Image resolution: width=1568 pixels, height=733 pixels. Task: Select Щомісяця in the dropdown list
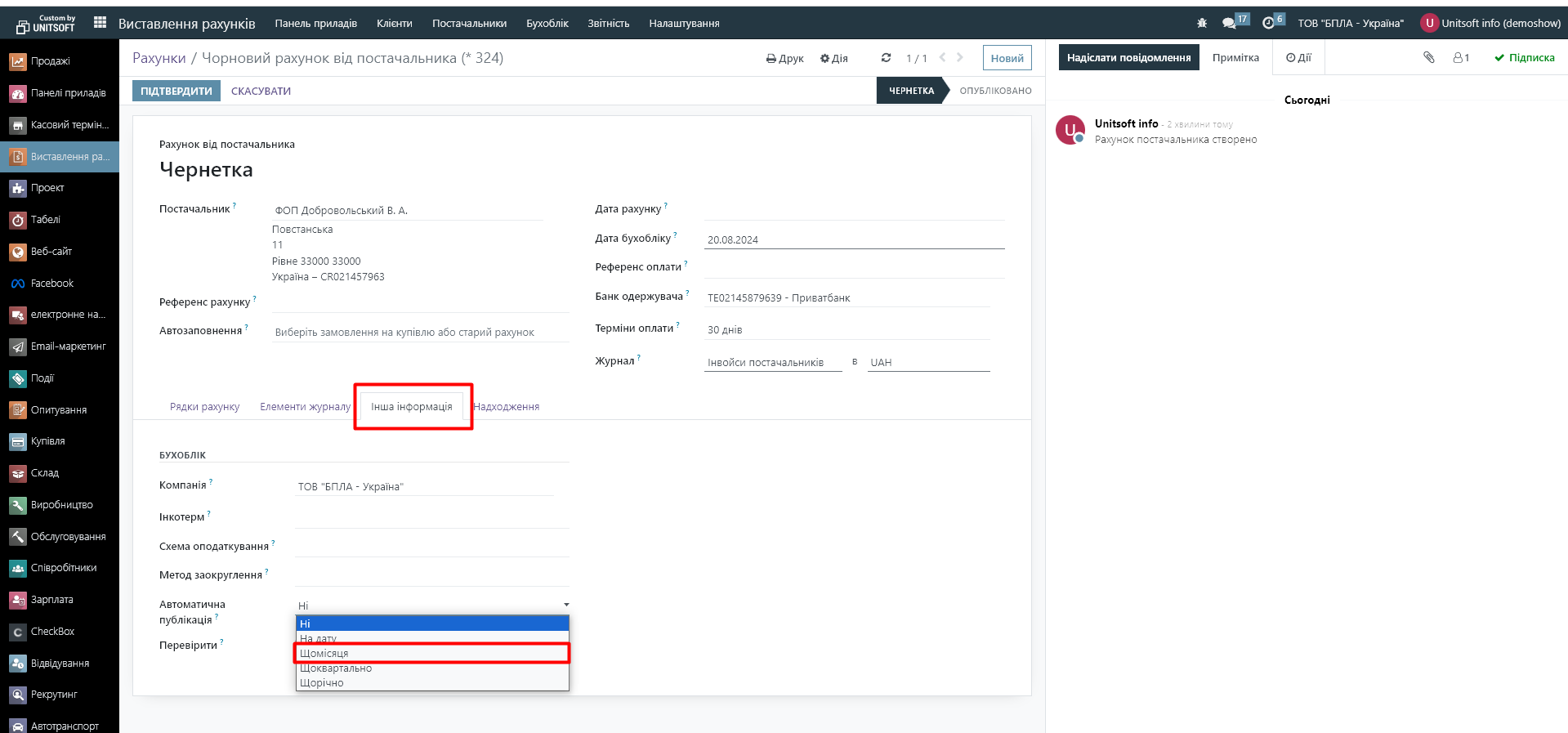(431, 653)
